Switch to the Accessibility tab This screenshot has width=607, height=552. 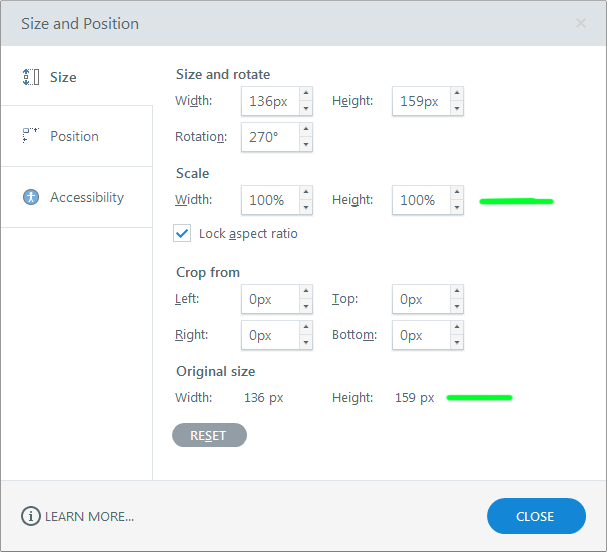coord(86,197)
